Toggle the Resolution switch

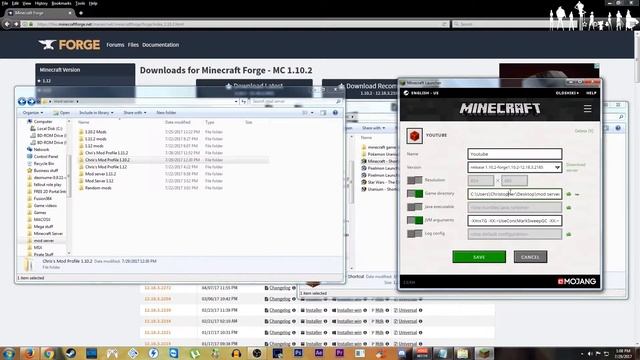pos(415,180)
